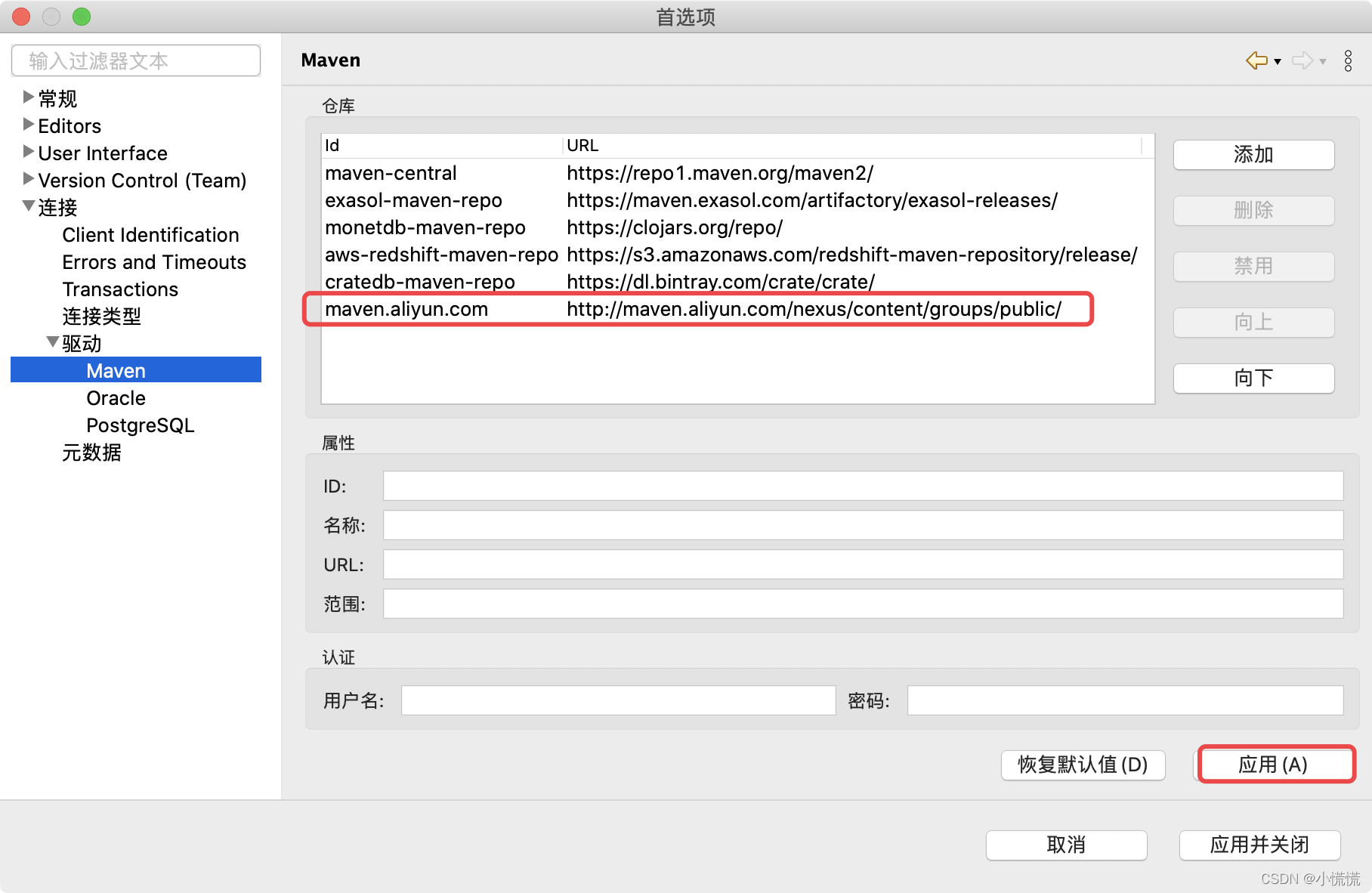The height and width of the screenshot is (893, 1372).
Task: Click 恢复默认值 (D) button
Action: pos(1083,765)
